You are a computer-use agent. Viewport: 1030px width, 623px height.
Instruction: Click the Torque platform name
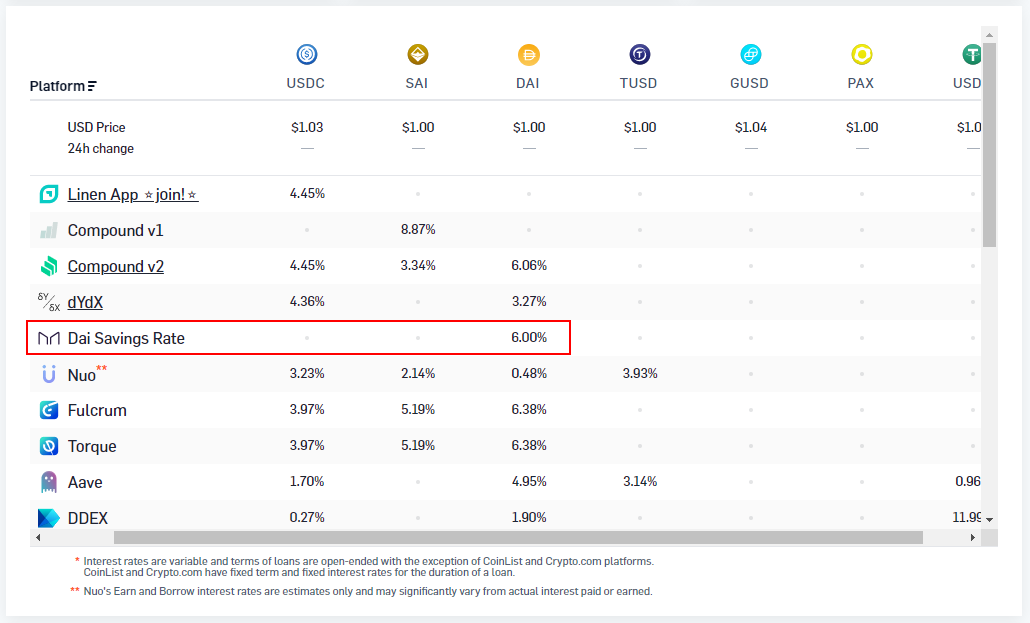[92, 446]
